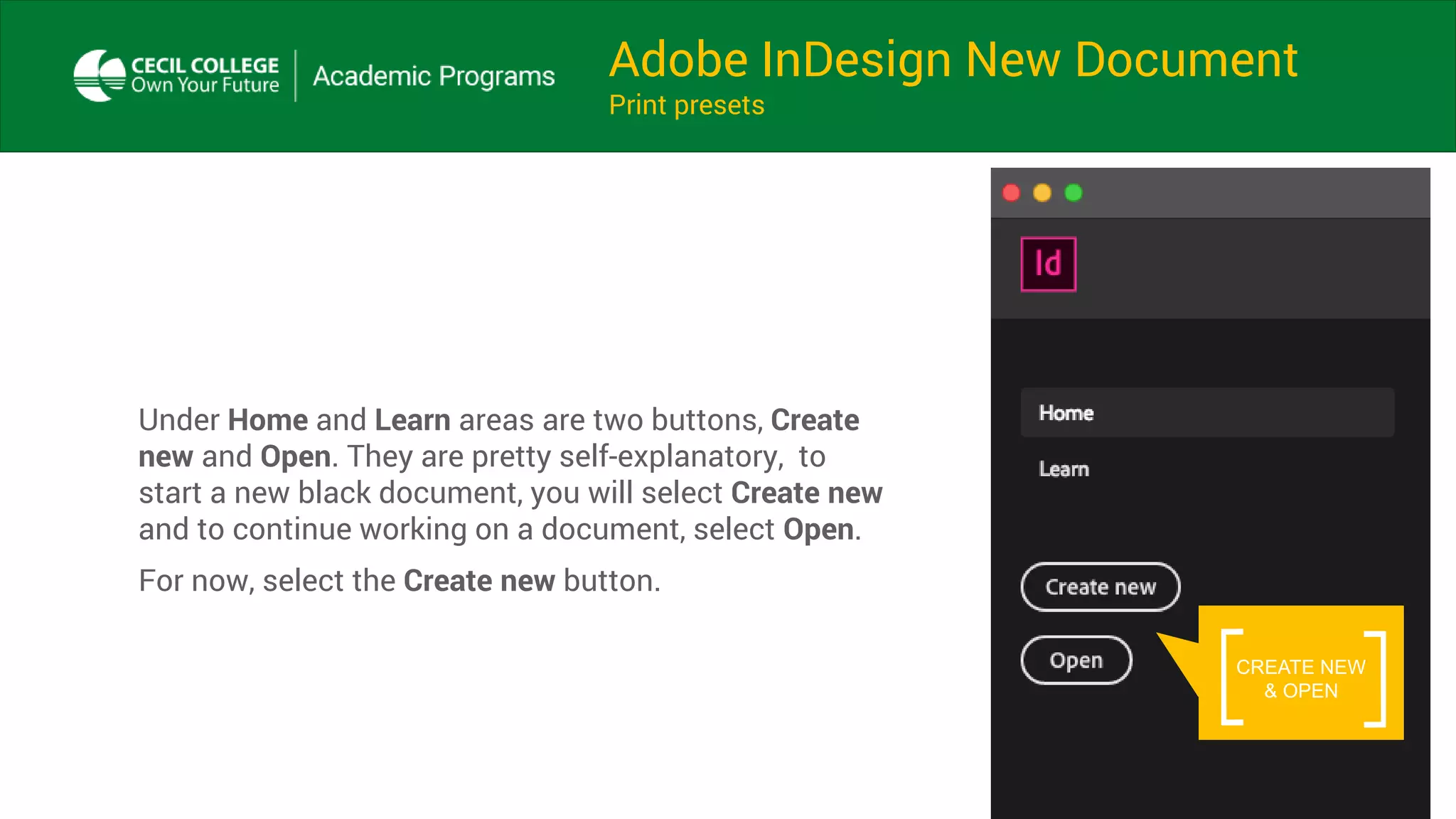
Task: Click the Cecil College logo
Action: click(176, 75)
